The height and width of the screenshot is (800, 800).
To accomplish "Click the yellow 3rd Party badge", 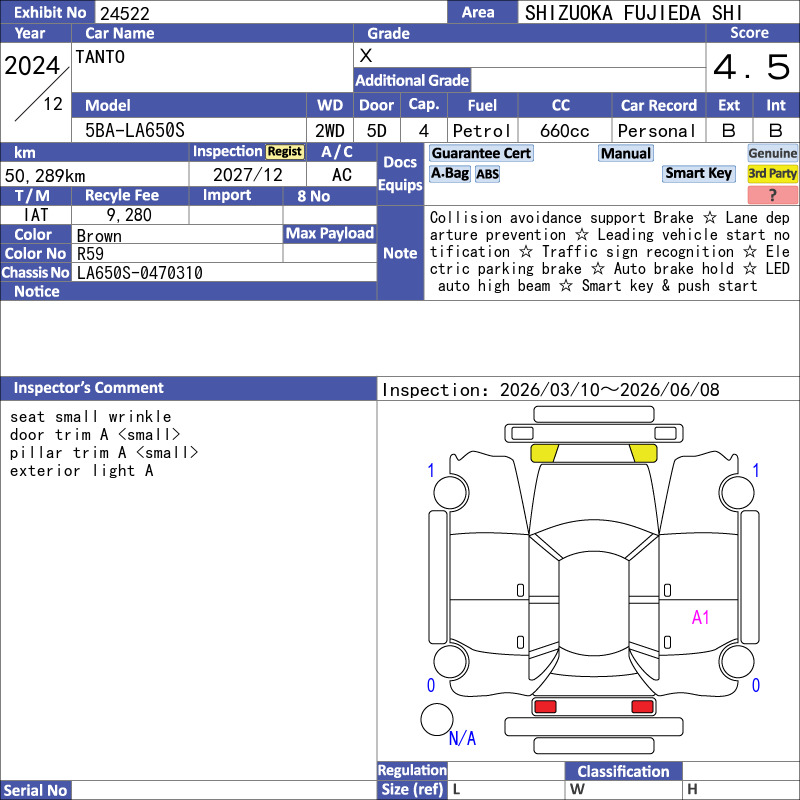I will tap(772, 173).
